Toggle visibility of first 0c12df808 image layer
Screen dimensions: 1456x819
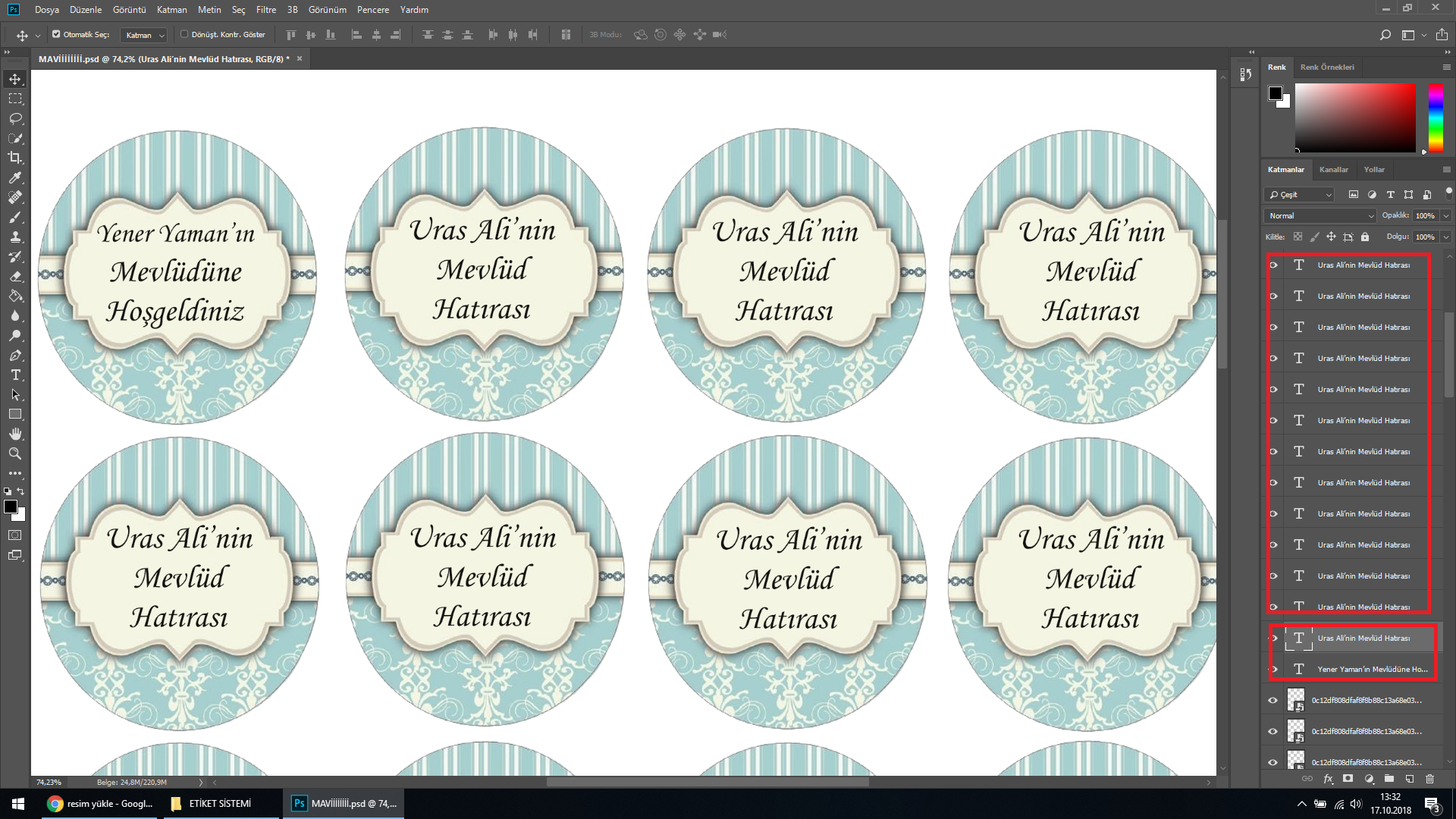(x=1274, y=700)
